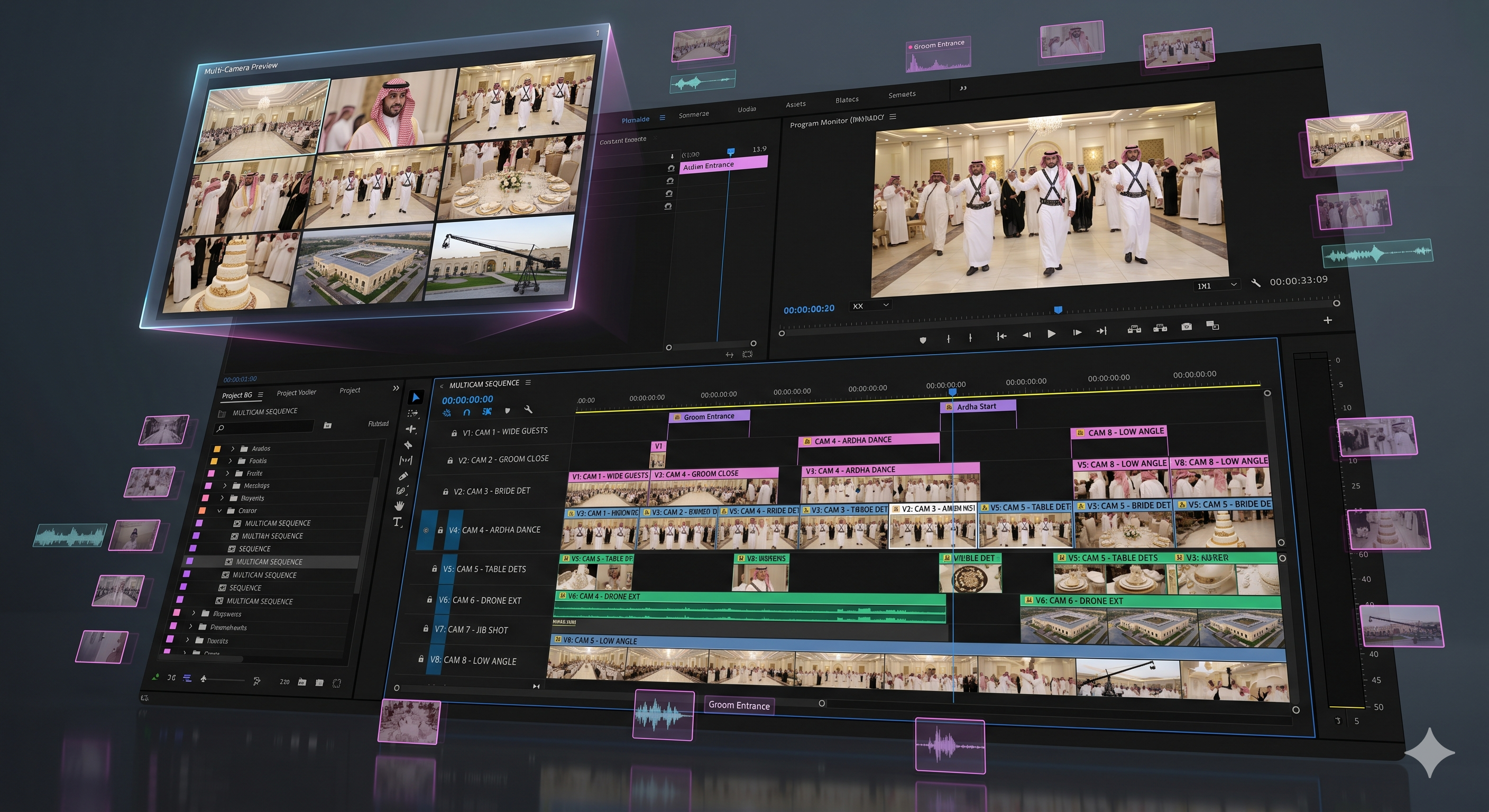
Task: Select the Ripple Edit tool
Action: (411, 429)
